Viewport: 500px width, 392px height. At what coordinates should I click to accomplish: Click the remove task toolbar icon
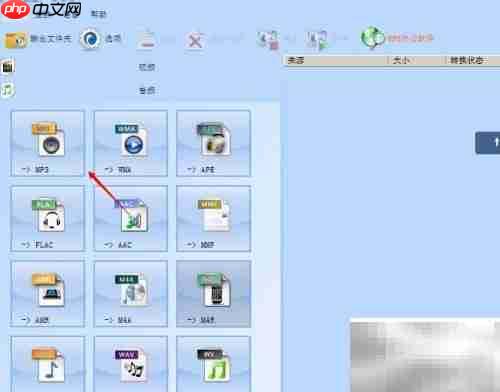148,39
